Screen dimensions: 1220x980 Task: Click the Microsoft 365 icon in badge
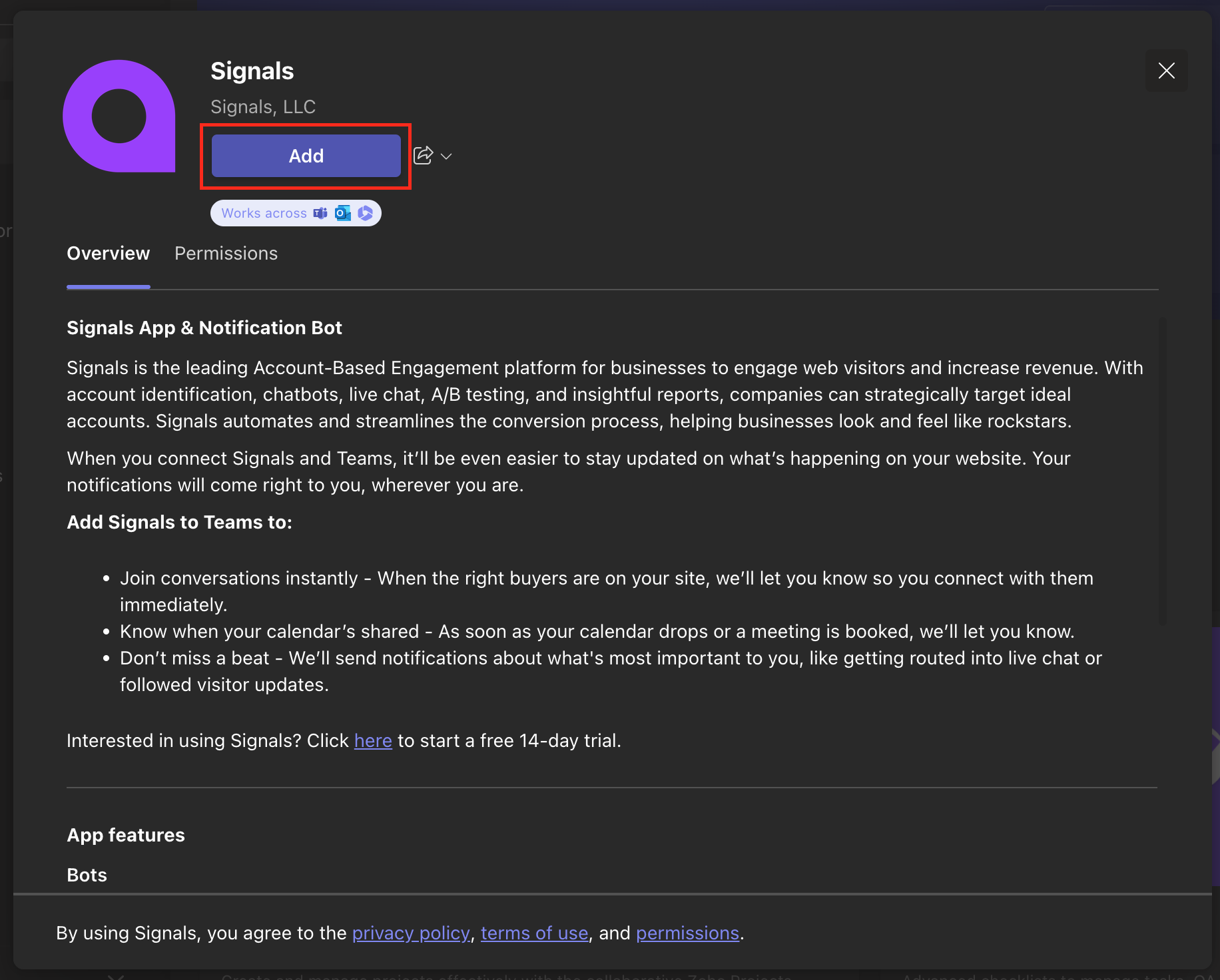365,213
